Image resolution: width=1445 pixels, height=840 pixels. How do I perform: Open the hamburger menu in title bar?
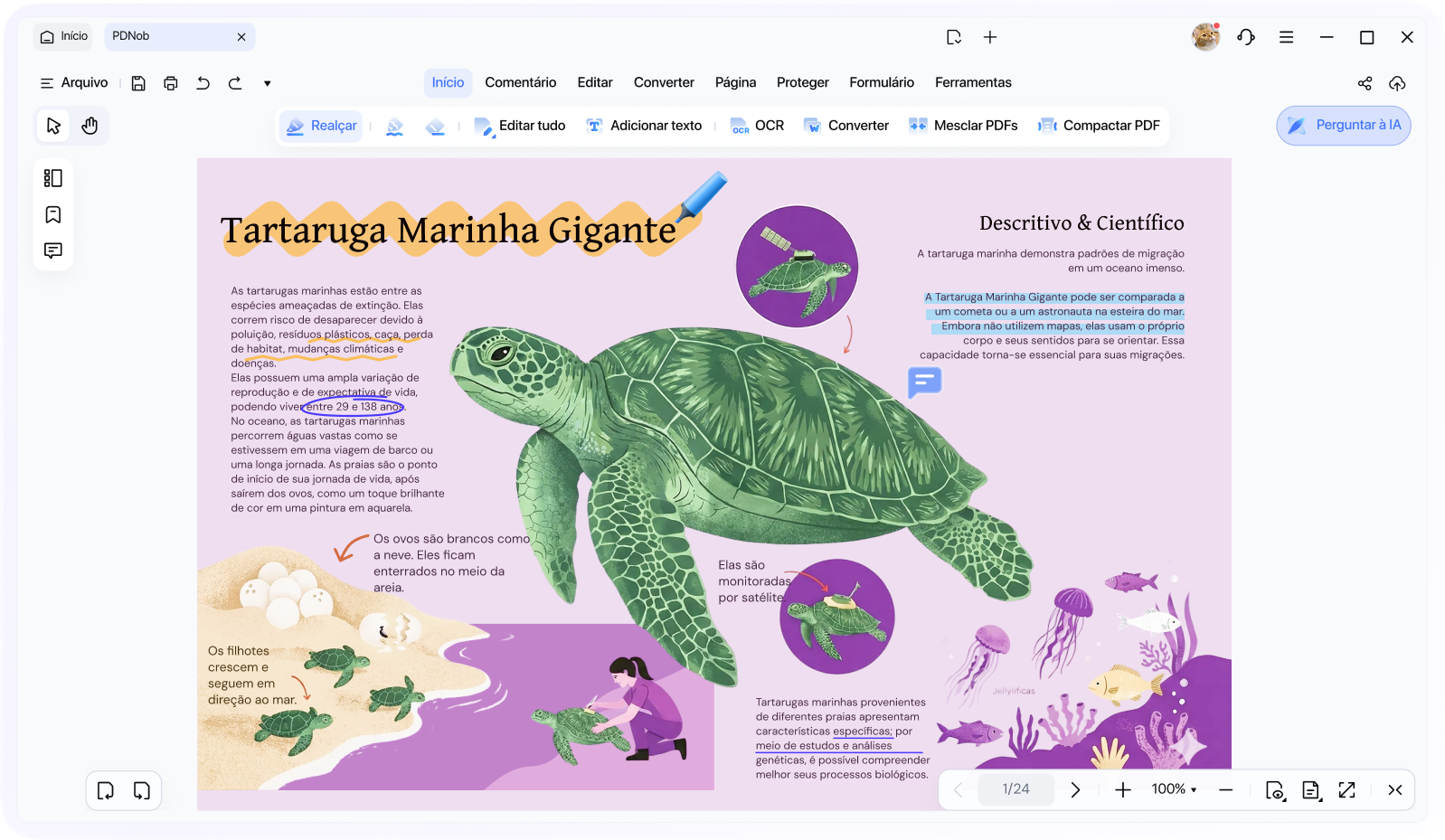click(1286, 37)
